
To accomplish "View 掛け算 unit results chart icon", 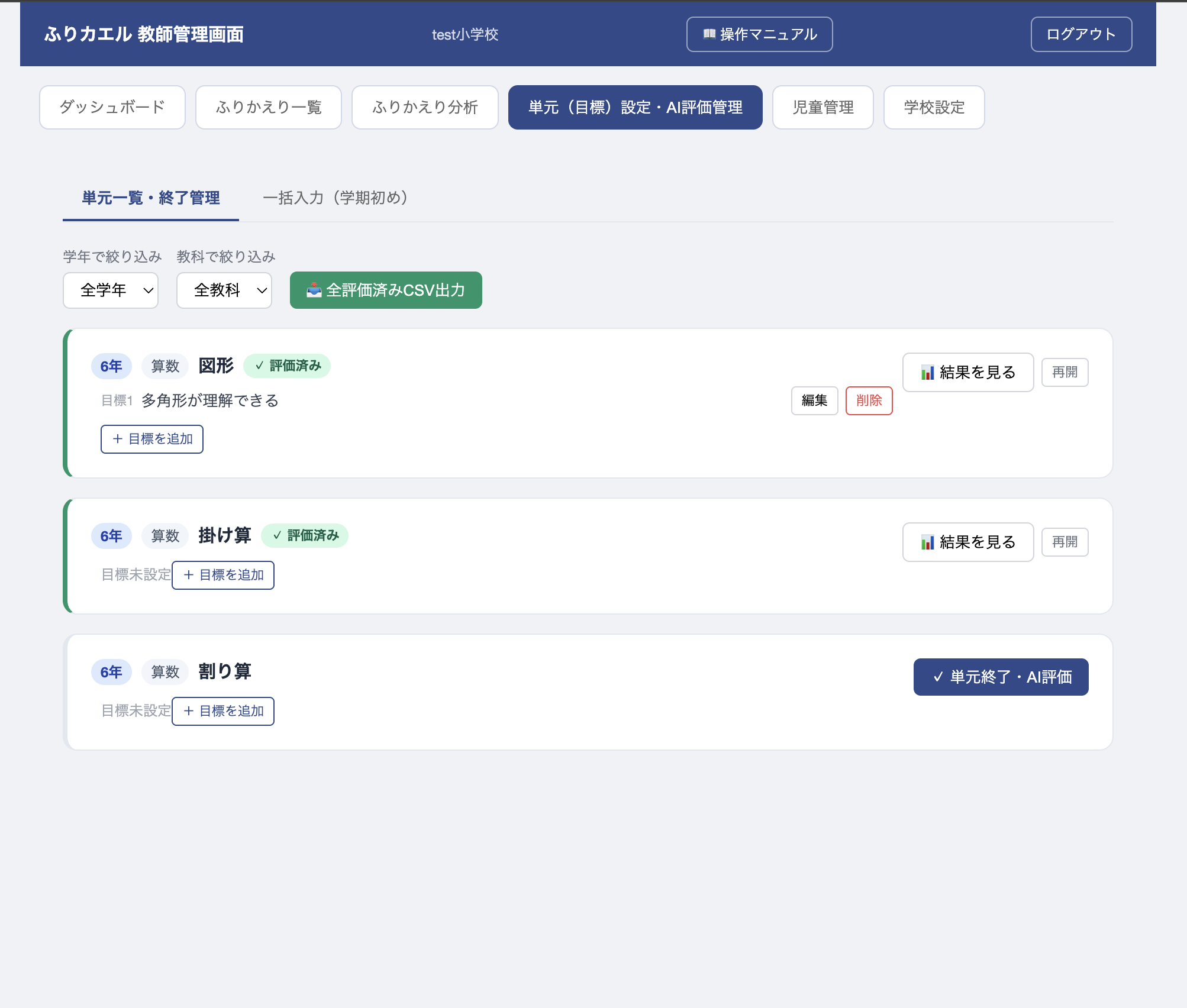I will click(927, 542).
